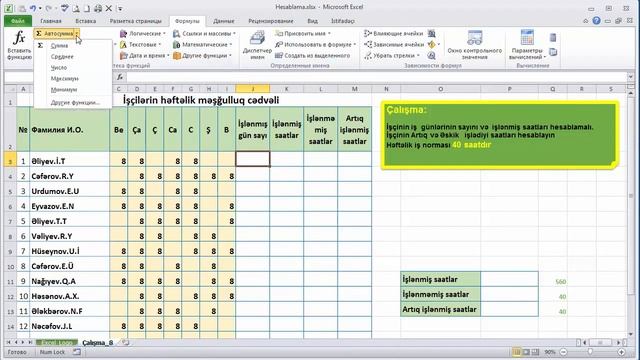Image resolution: width=640 pixels, height=360 pixels.
Task: Switch to Разметка страницы tab
Action: click(x=135, y=21)
